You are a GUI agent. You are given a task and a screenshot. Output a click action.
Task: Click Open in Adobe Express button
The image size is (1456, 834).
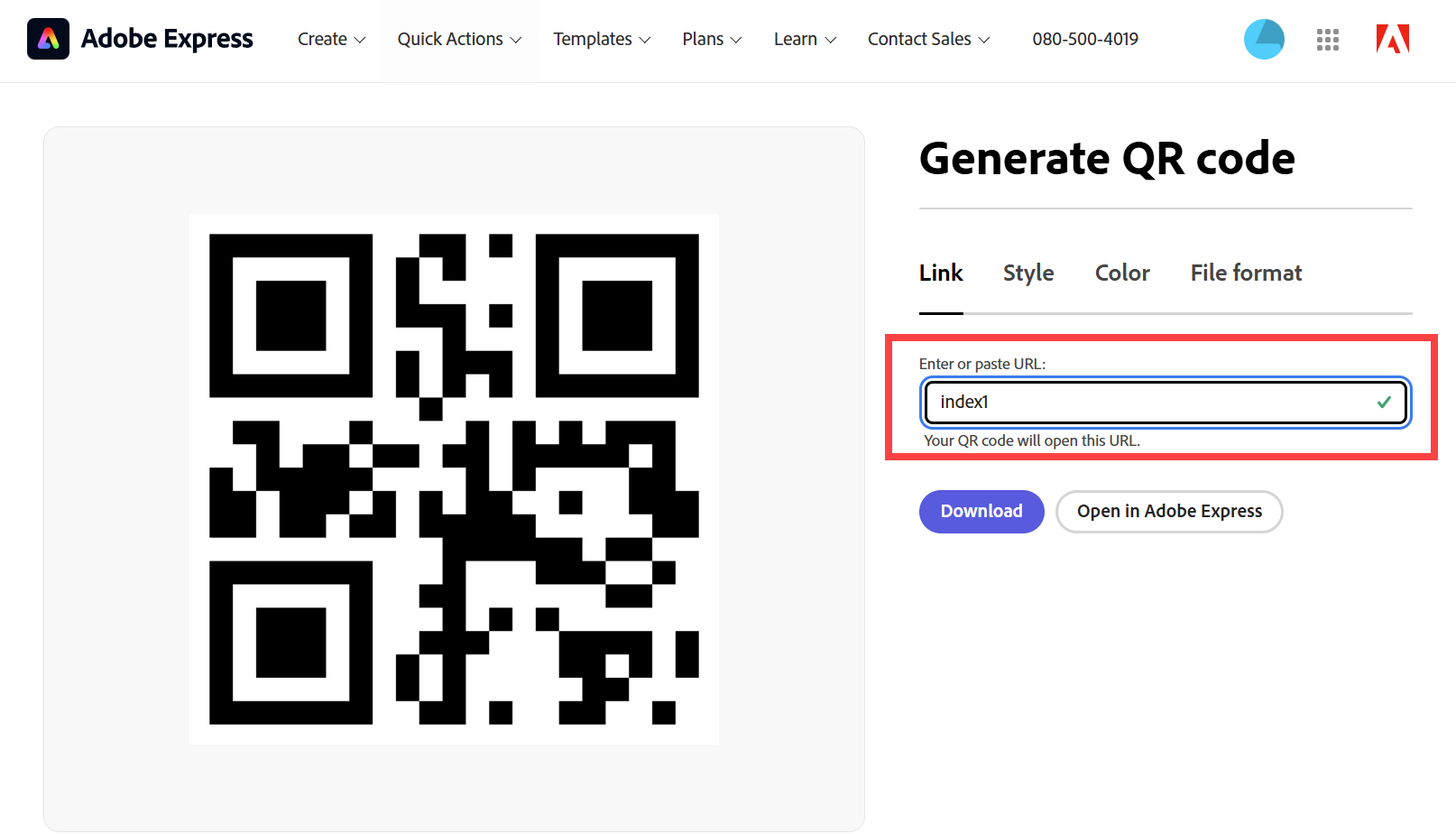(x=1169, y=511)
